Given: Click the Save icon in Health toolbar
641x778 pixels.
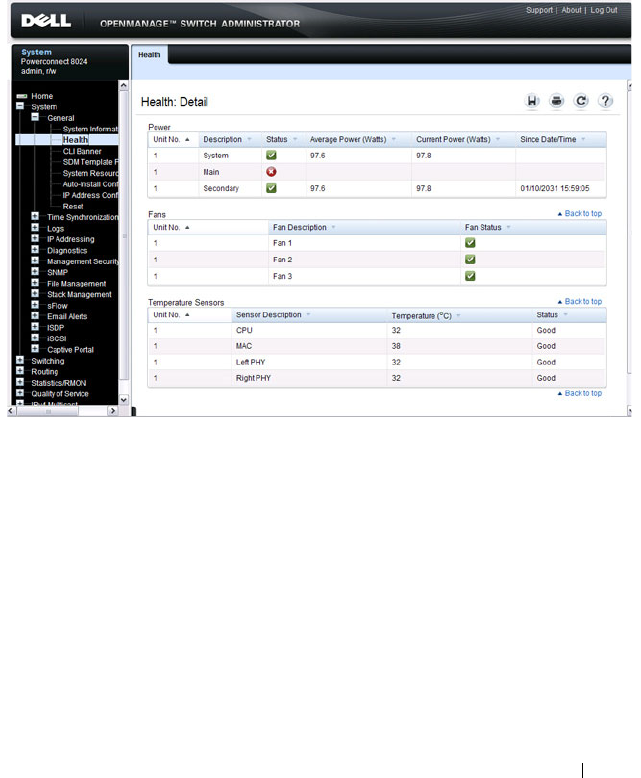Looking at the screenshot, I should pyautogui.click(x=532, y=101).
